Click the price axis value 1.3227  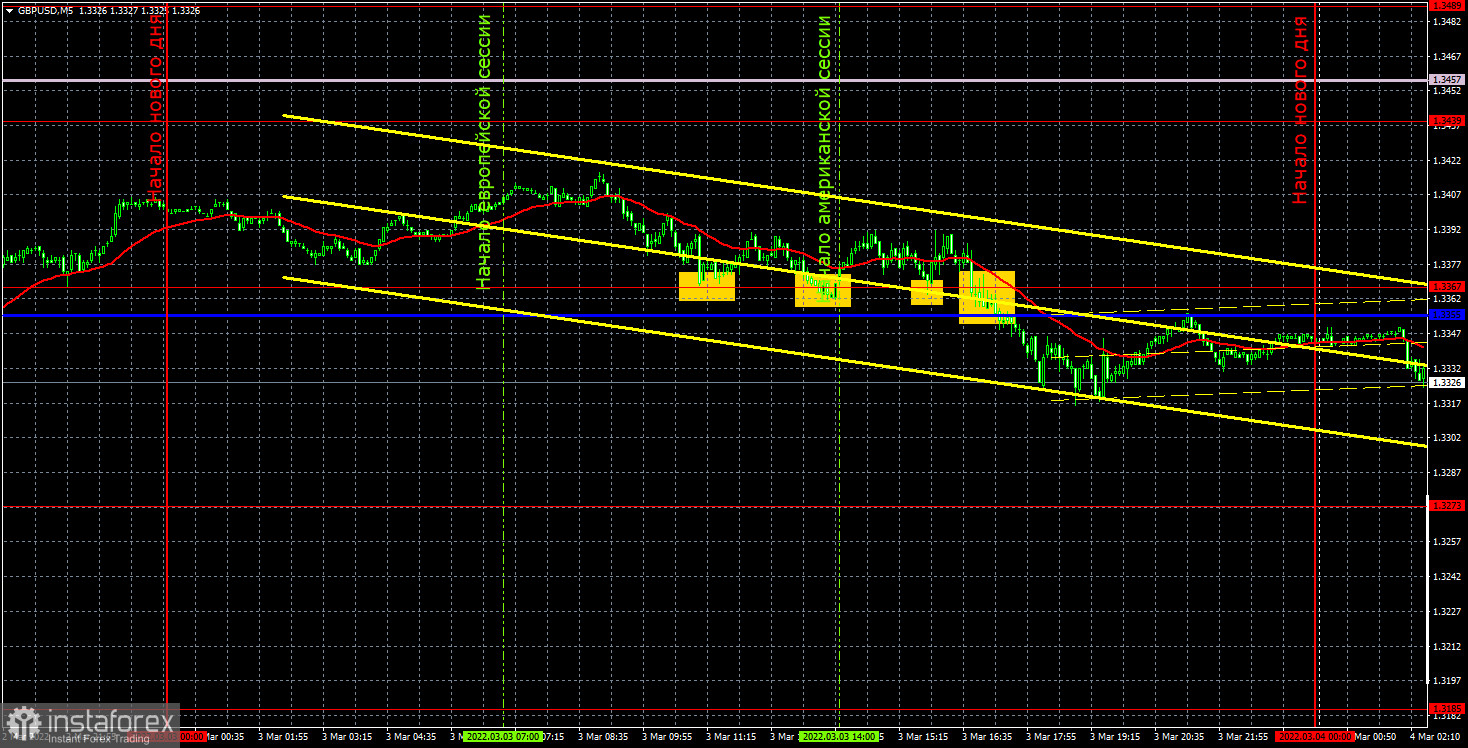coord(1447,610)
